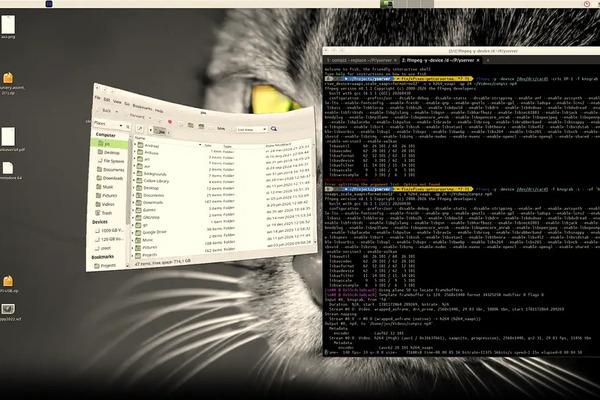Viewport: 600px width, 400px height.
Task: Select Trash in Places sidebar
Action: click(104, 213)
